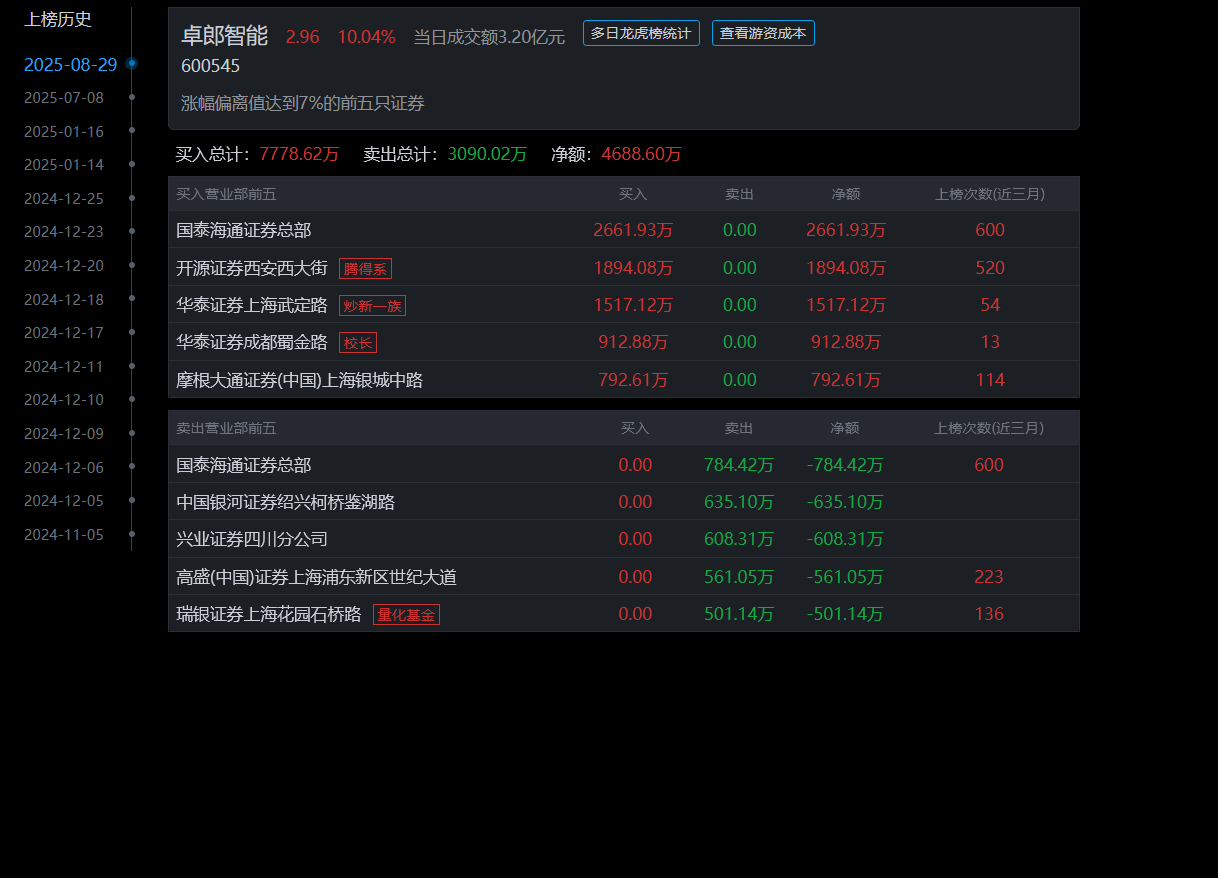Click the listing count 13
Image resolution: width=1218 pixels, height=878 pixels.
[990, 342]
